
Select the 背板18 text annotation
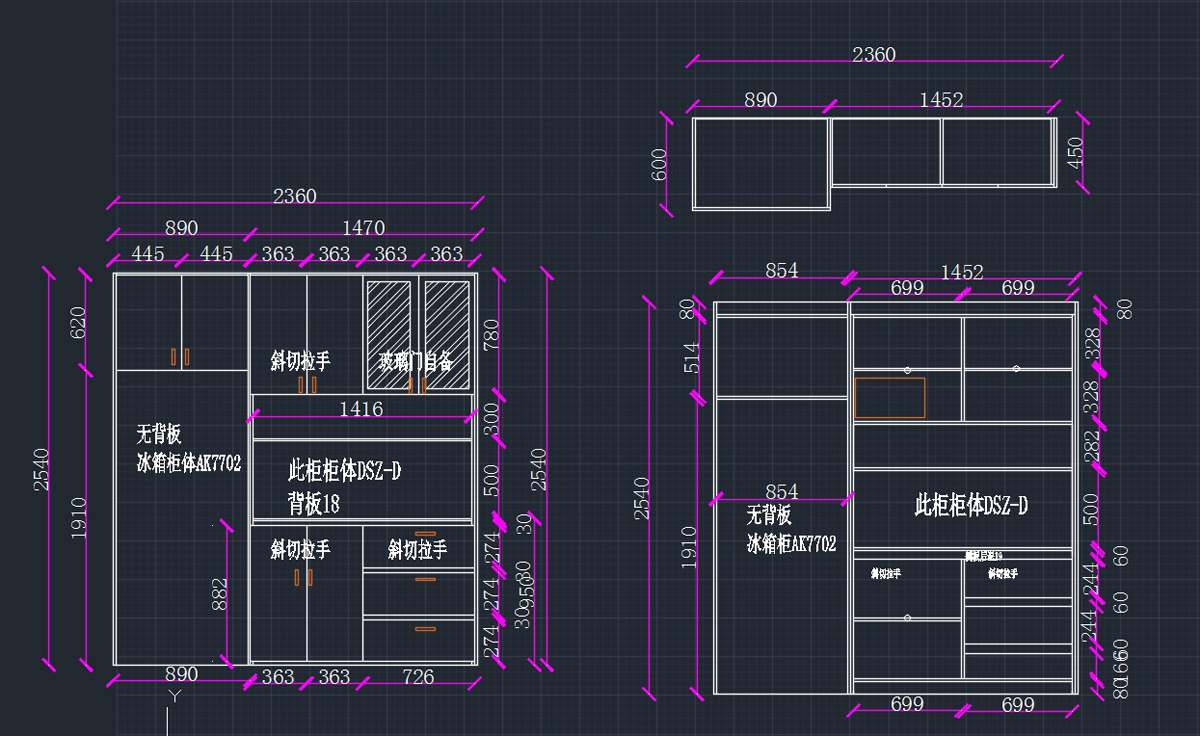pyautogui.click(x=314, y=503)
